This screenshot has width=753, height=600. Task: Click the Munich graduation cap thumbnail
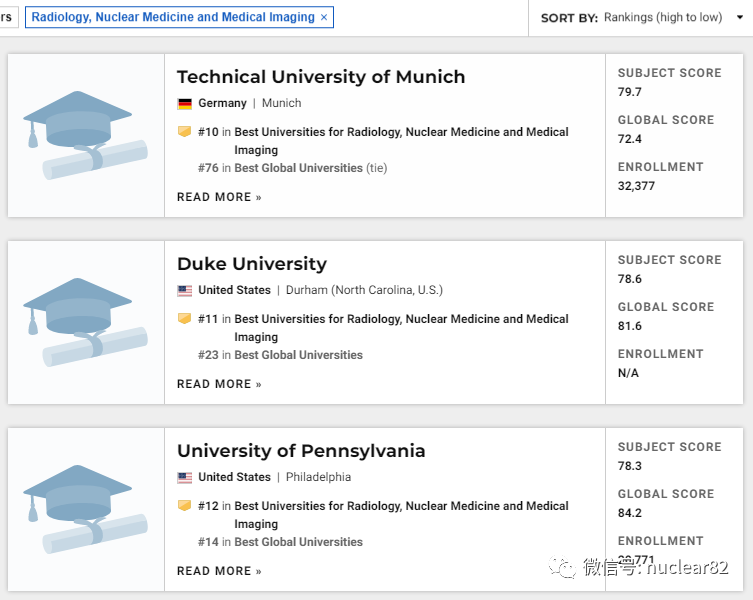tap(85, 135)
